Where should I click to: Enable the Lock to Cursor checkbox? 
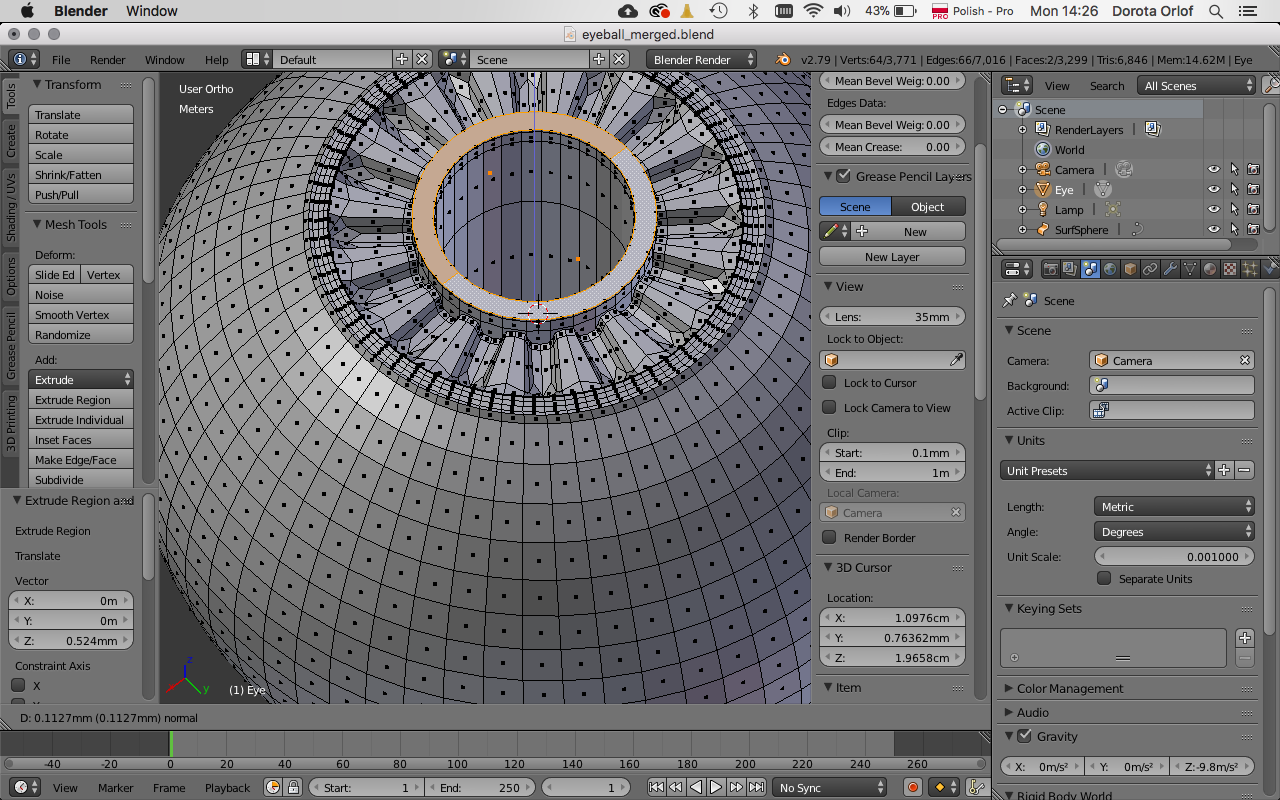click(x=829, y=383)
